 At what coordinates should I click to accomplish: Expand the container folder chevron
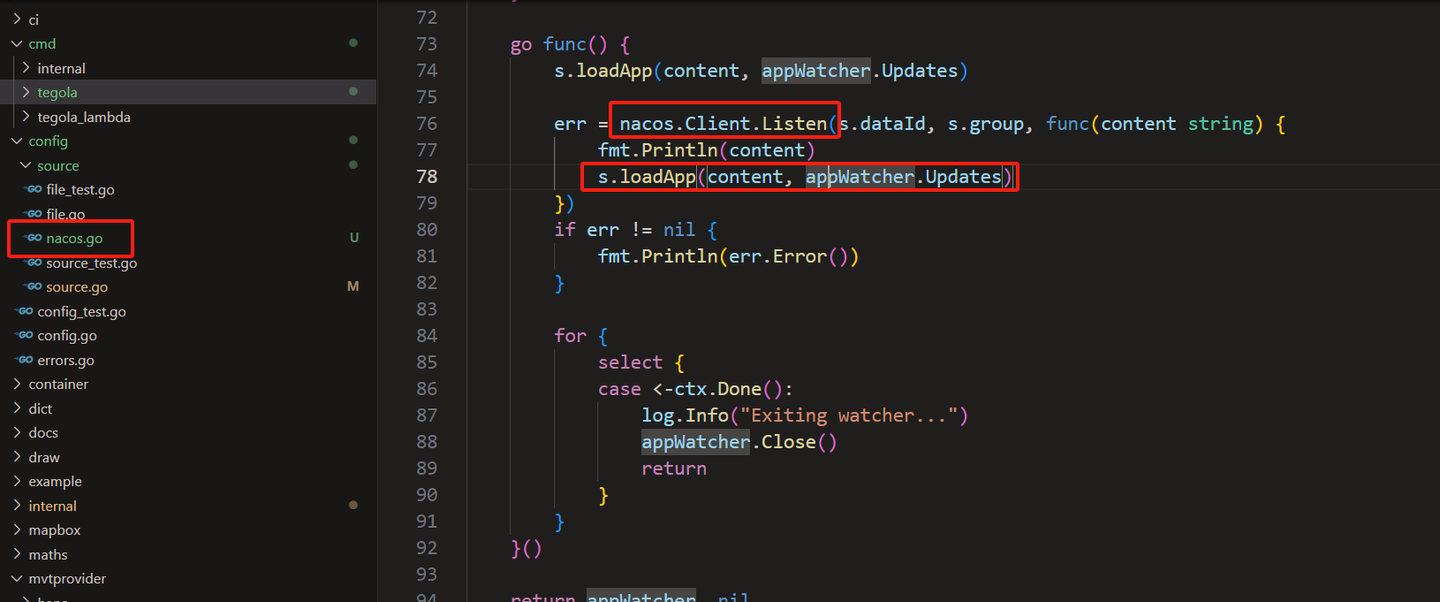point(17,384)
